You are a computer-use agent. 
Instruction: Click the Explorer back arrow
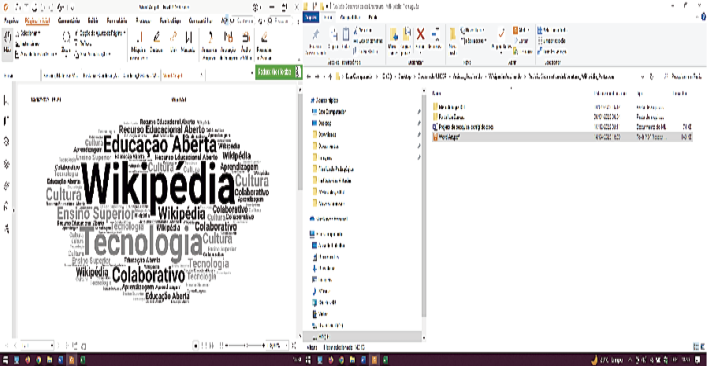[309, 77]
